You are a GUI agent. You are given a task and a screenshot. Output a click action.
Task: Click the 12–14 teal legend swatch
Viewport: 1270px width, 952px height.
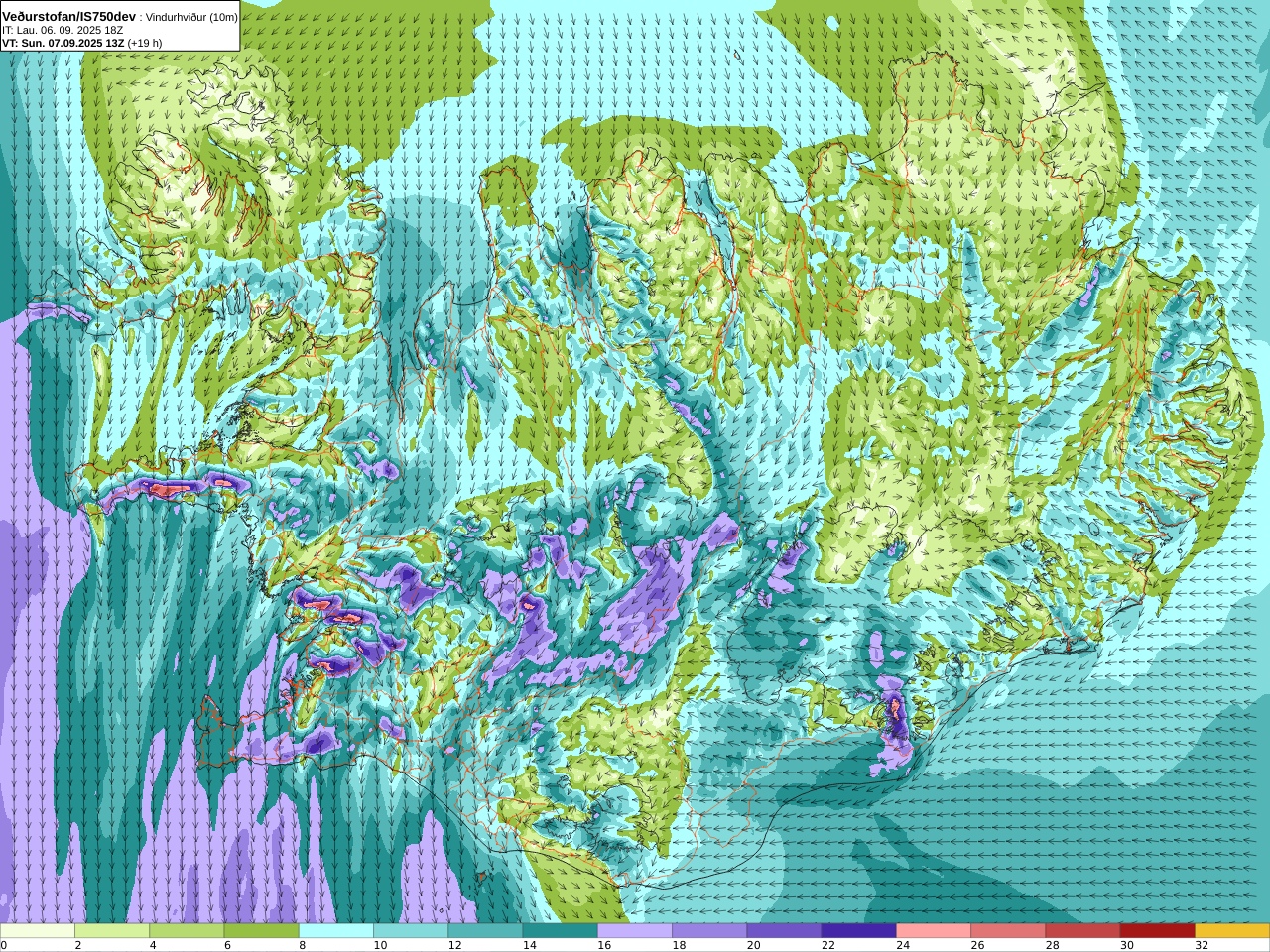click(485, 931)
